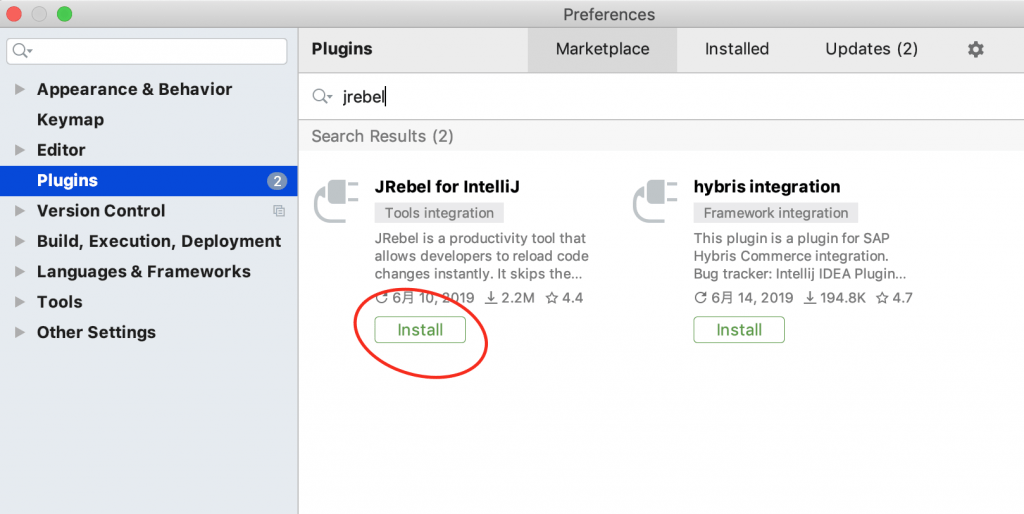Click the plugins settings gear icon

pos(976,49)
